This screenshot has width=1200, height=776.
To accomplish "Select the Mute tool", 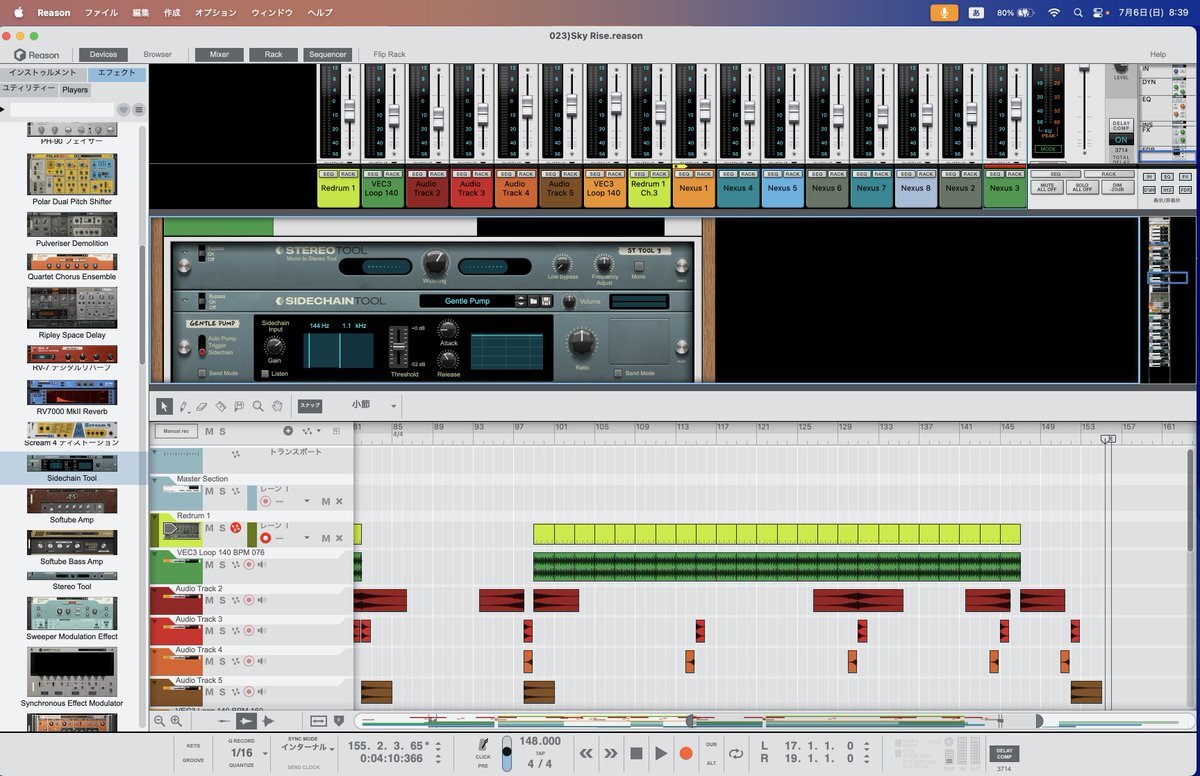I will pos(239,406).
